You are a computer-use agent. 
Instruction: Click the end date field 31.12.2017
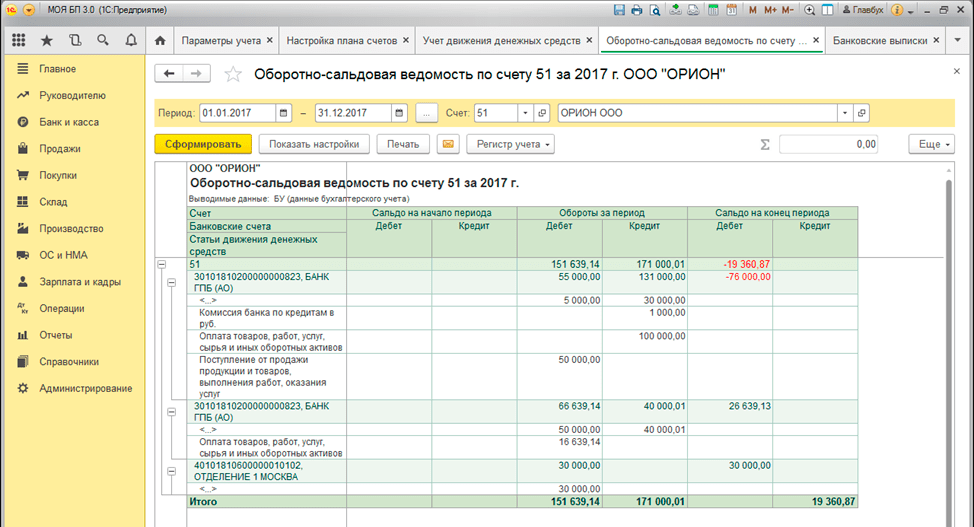click(352, 113)
